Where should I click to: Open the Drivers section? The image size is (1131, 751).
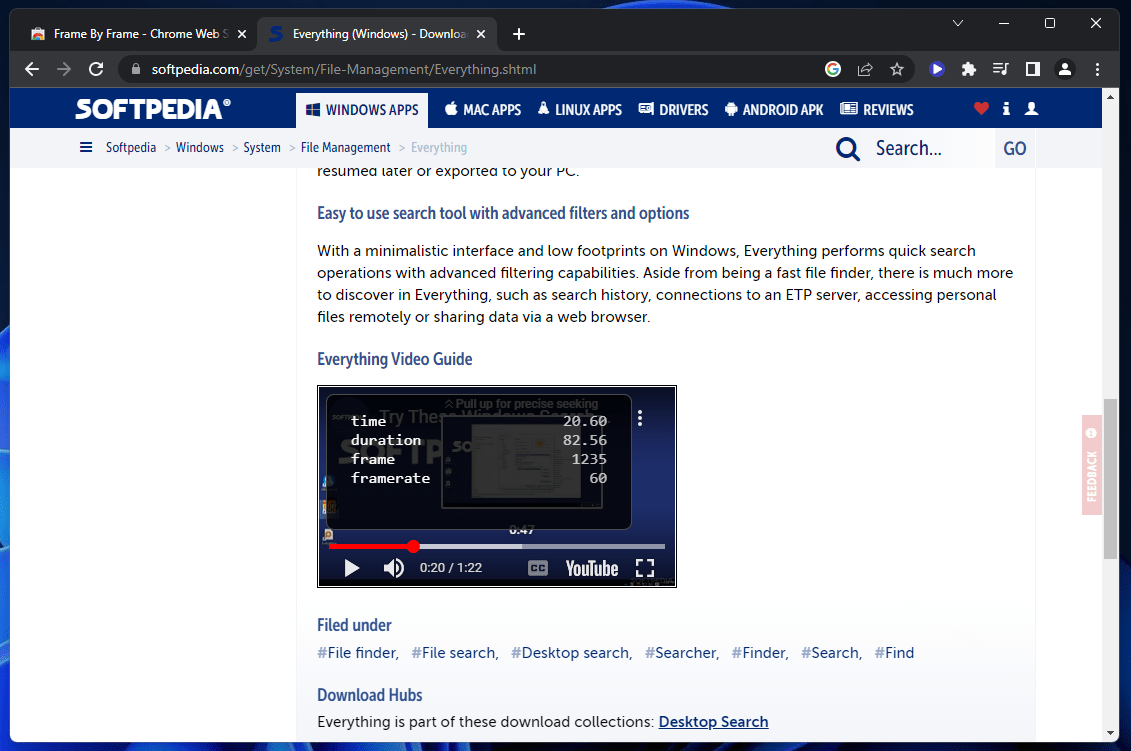point(674,110)
